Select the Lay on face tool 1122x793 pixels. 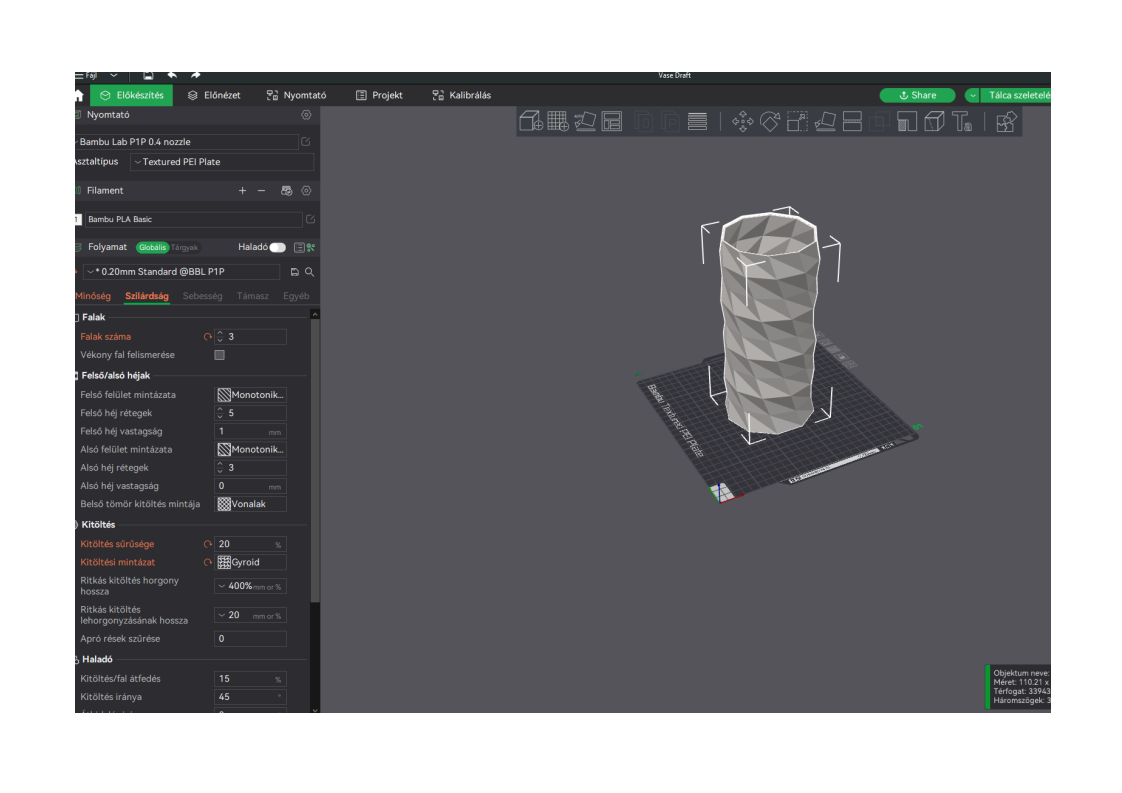(x=824, y=121)
